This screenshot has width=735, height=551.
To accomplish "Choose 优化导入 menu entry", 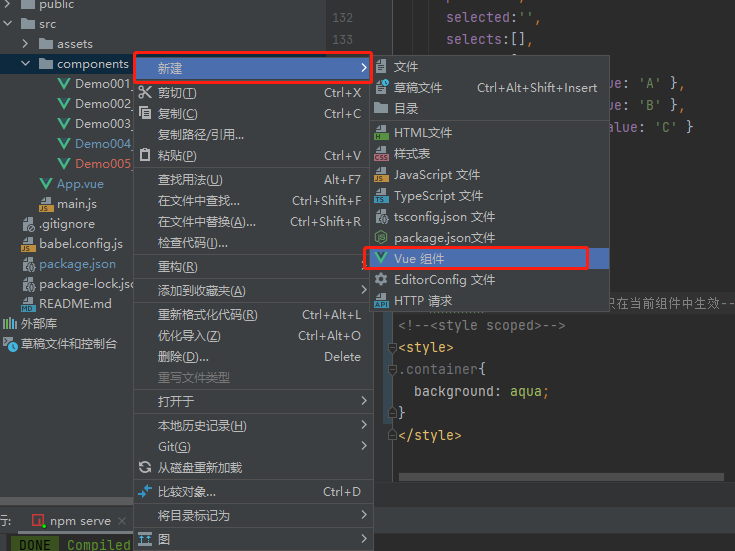I will click(x=253, y=336).
